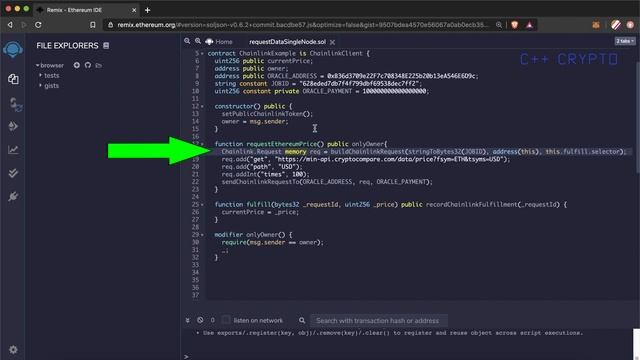
Task: Open the Remix home logo icon
Action: tap(13, 49)
